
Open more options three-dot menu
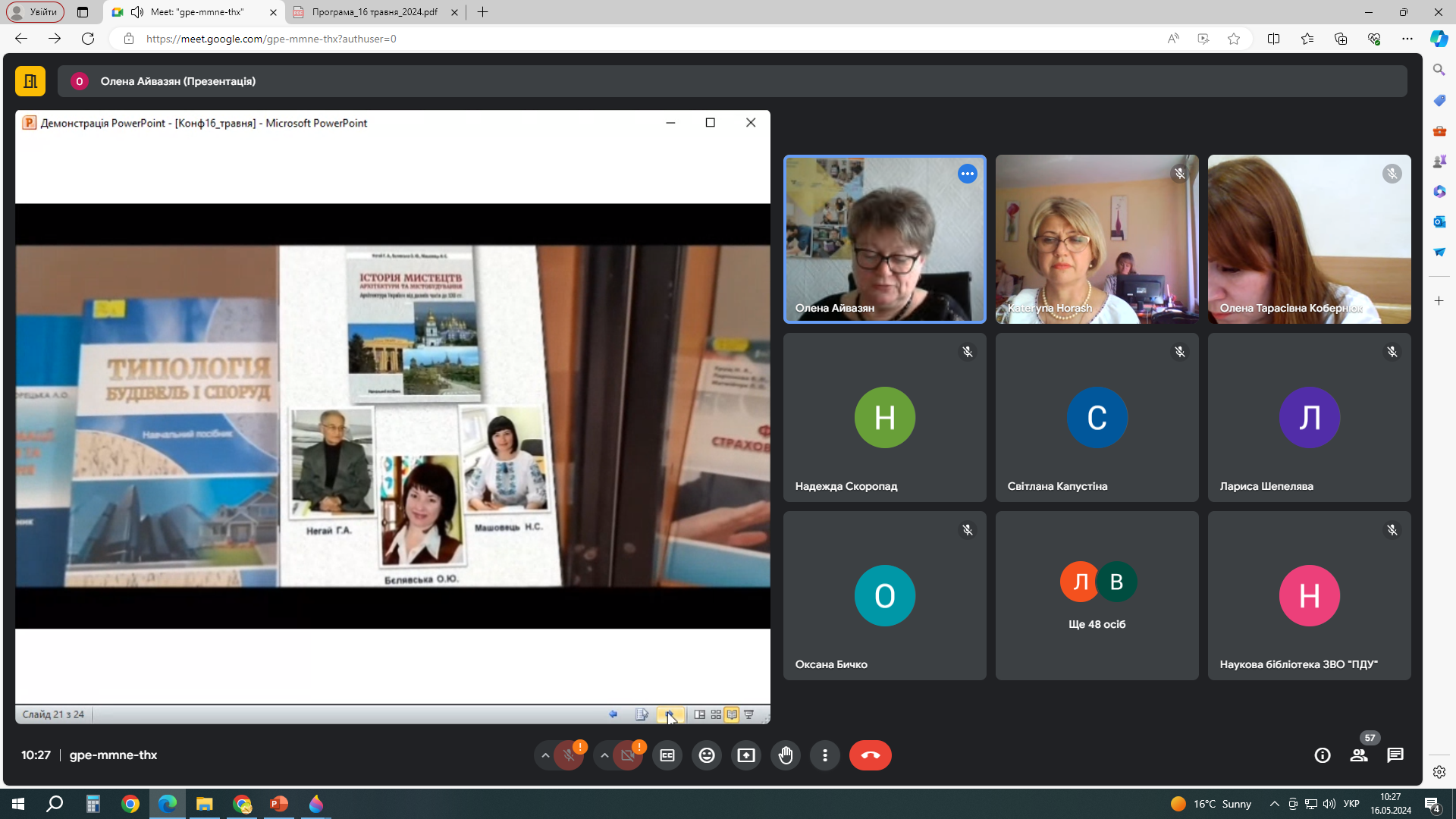pyautogui.click(x=825, y=755)
